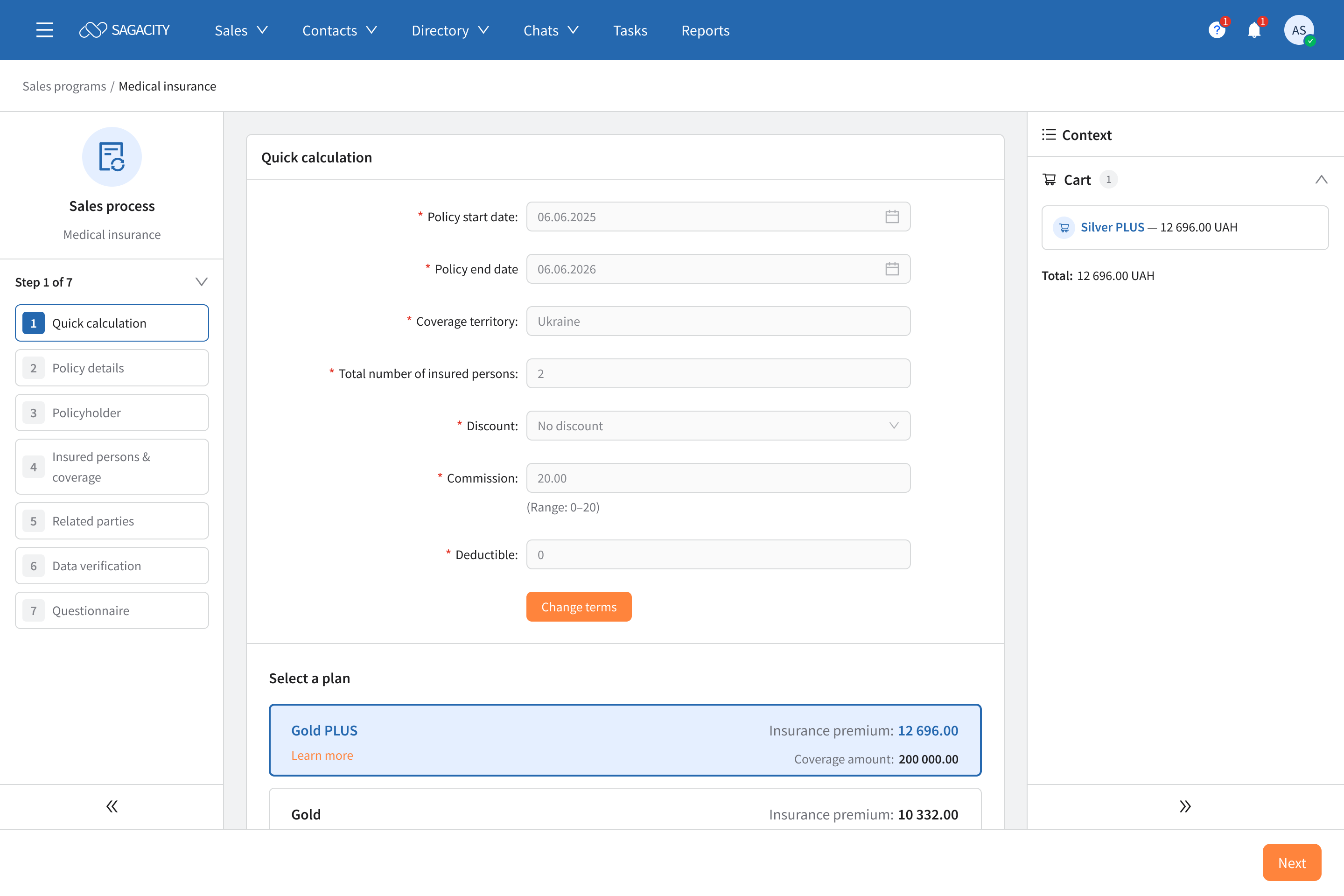Open the policy start date calendar picker
This screenshot has width=1344, height=896.
pos(893,217)
